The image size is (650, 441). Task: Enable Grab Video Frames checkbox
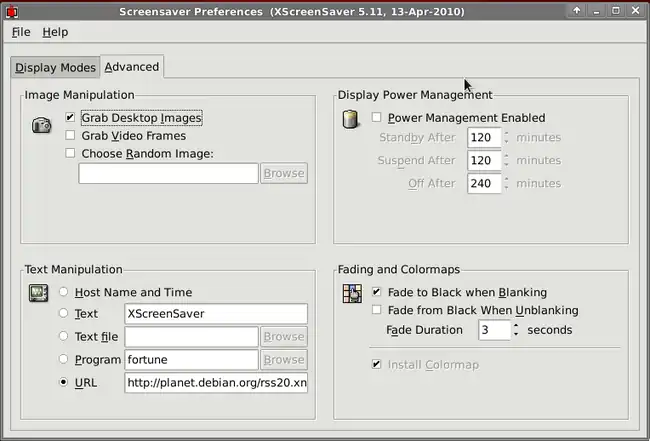pyautogui.click(x=70, y=136)
